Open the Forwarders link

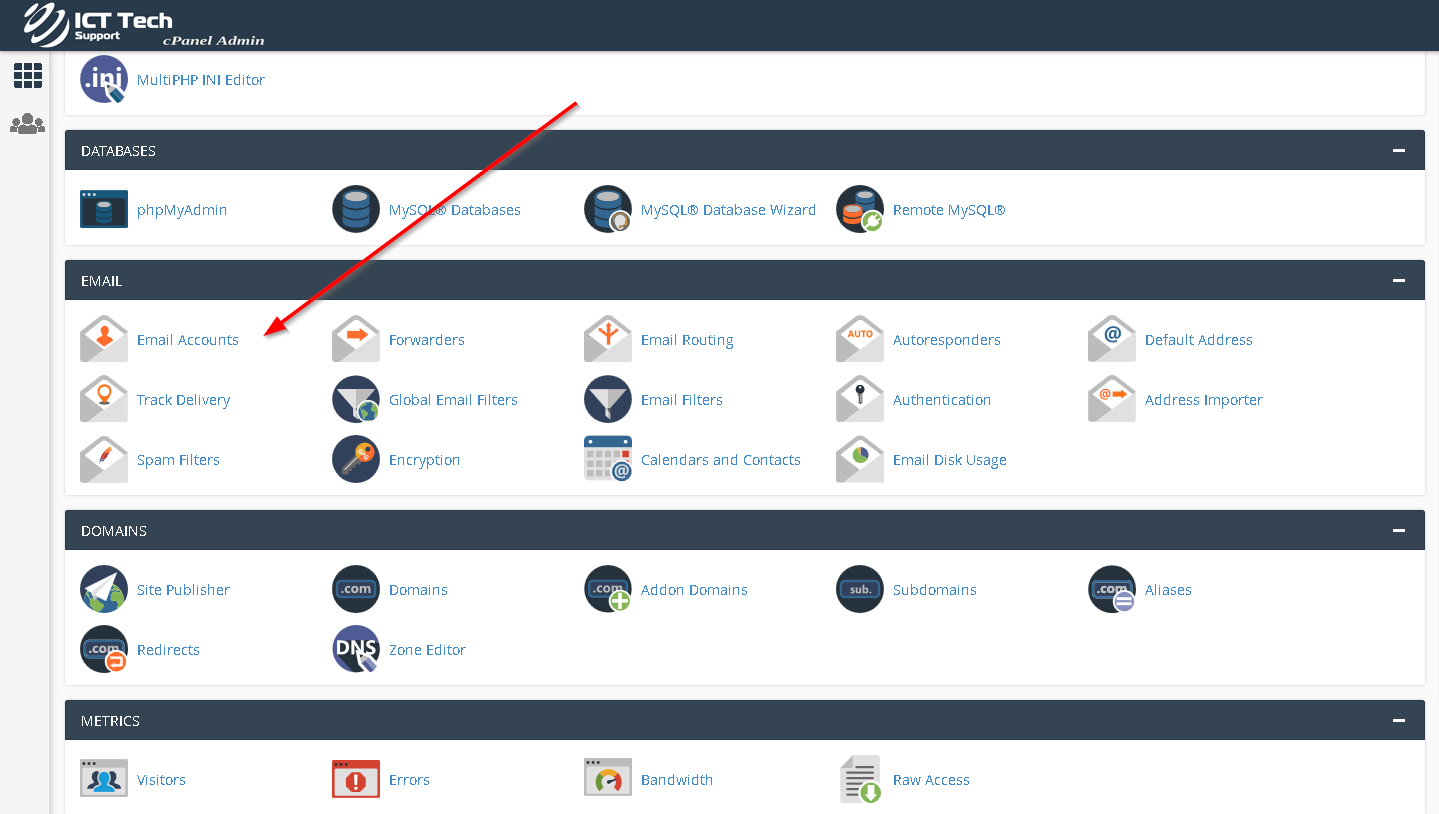tap(426, 340)
